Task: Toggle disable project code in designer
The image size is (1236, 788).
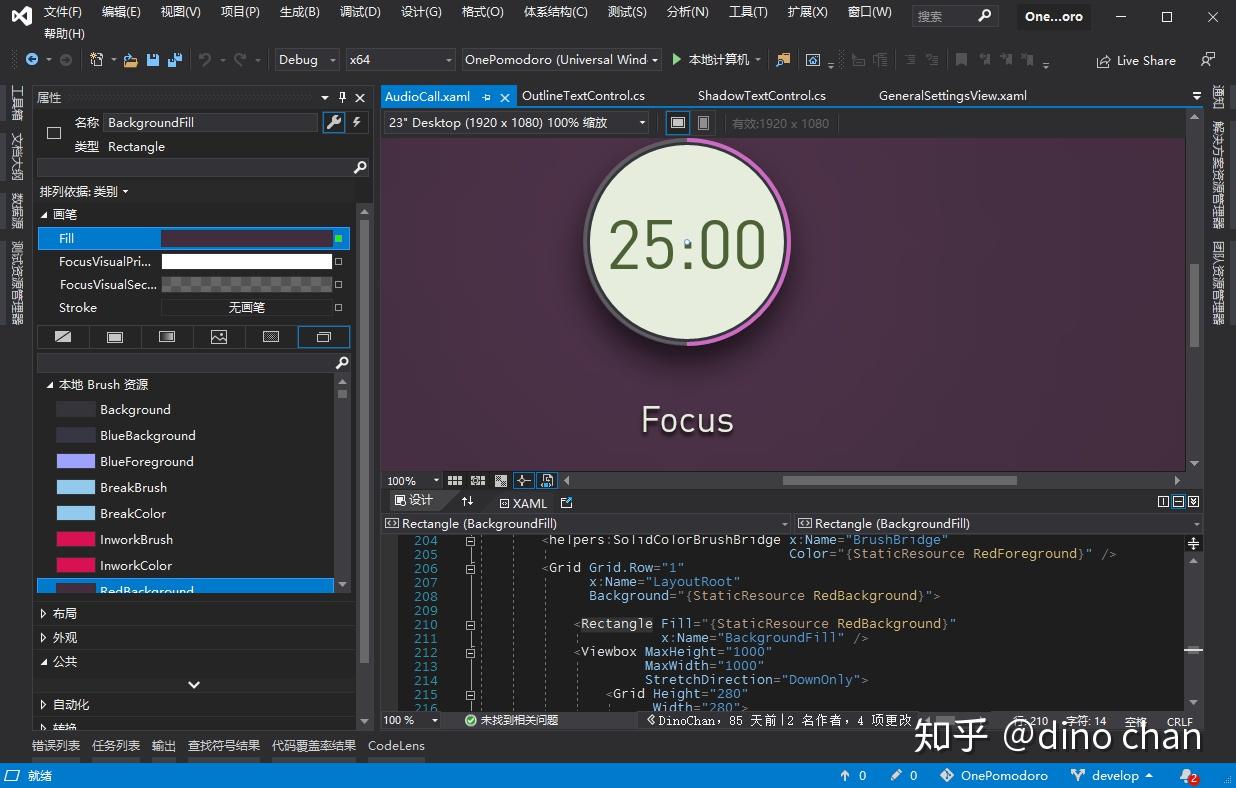Action: tap(546, 480)
